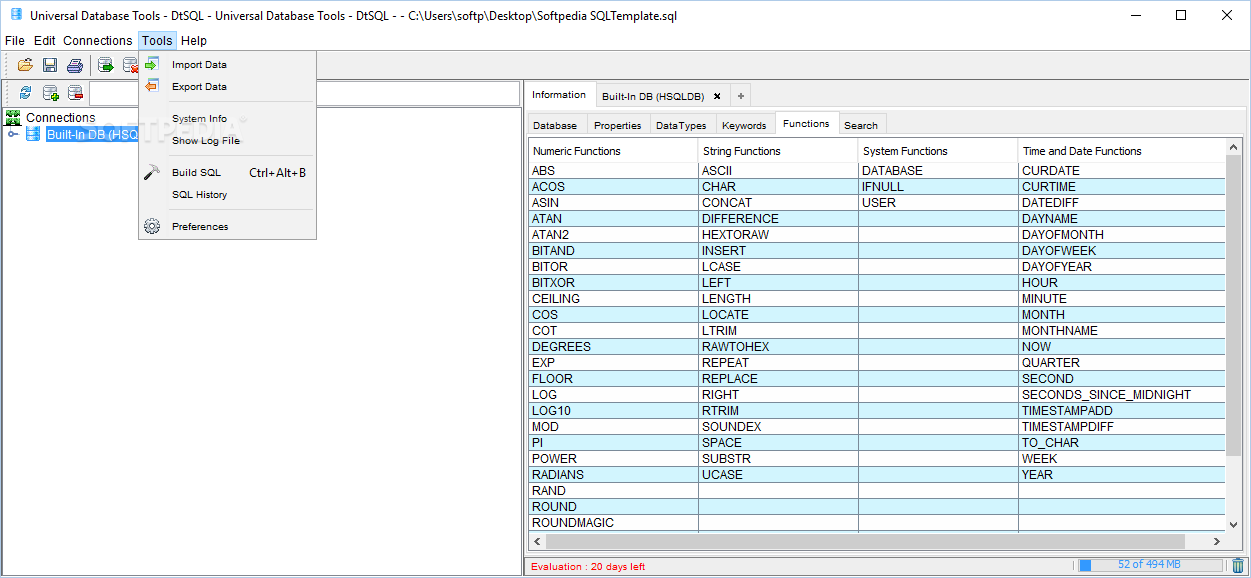
Task: Click the horizontal scrollbar thumb of functions table
Action: tap(864, 541)
